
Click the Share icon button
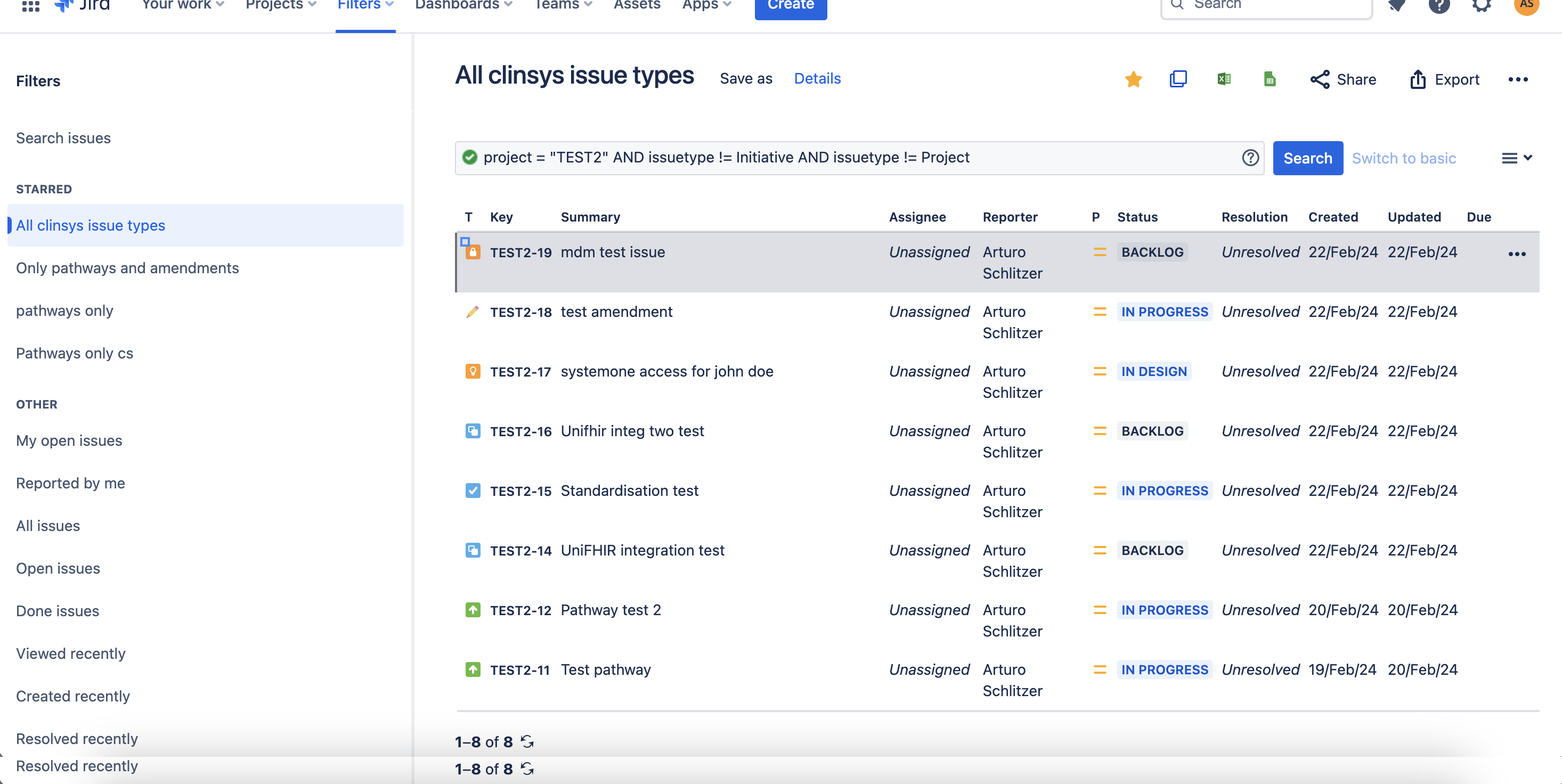(1343, 79)
